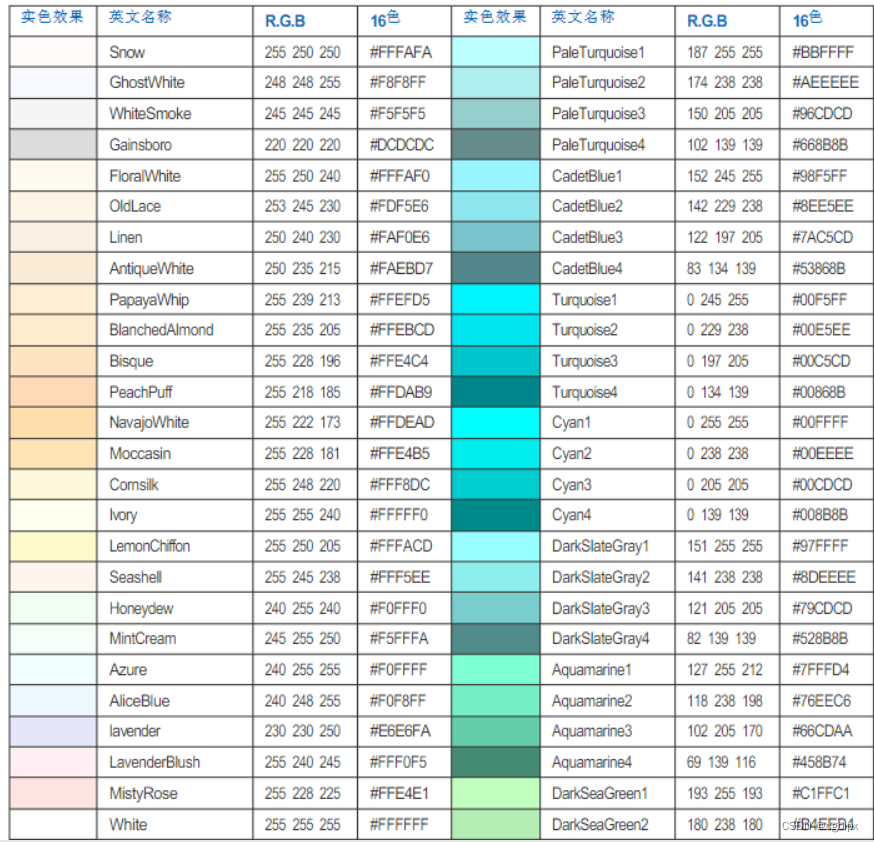The height and width of the screenshot is (842, 874).
Task: Click the PaleTurquoise4 color swatch
Action: coord(496,144)
